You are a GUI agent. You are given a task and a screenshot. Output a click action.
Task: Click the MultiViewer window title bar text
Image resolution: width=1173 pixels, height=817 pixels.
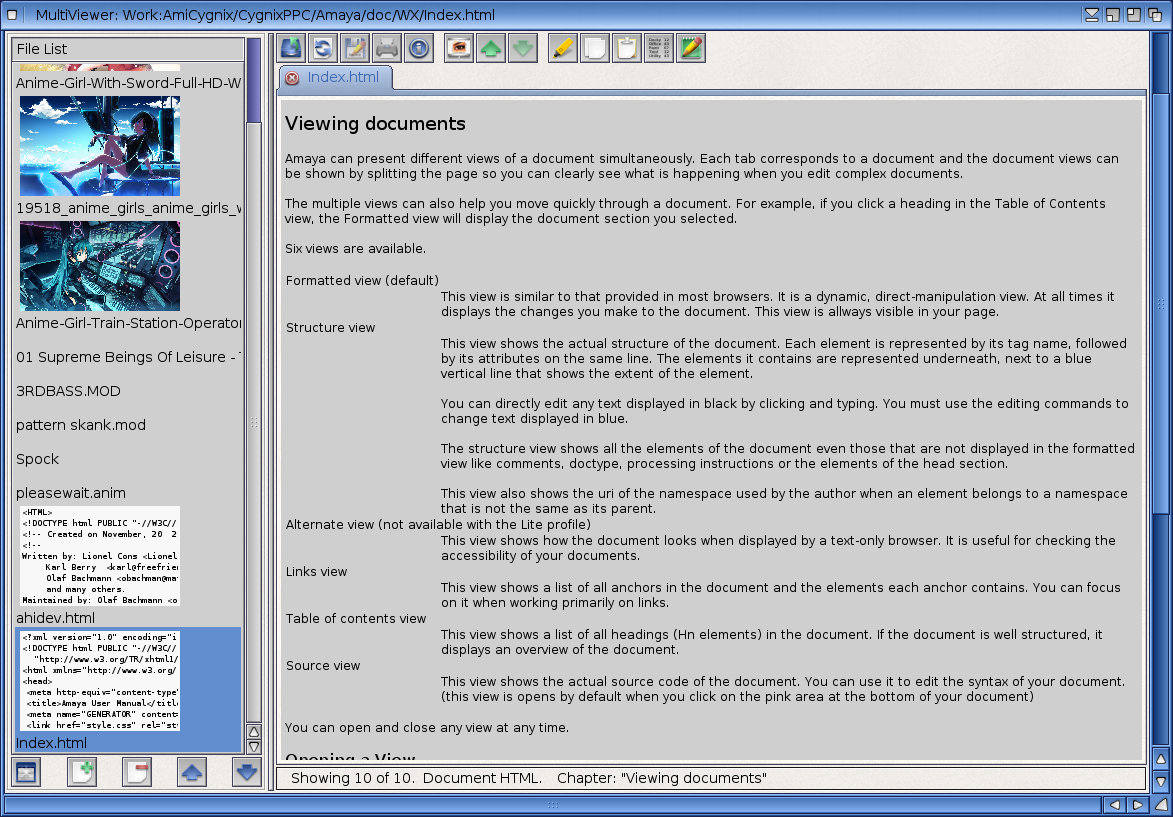tap(266, 15)
